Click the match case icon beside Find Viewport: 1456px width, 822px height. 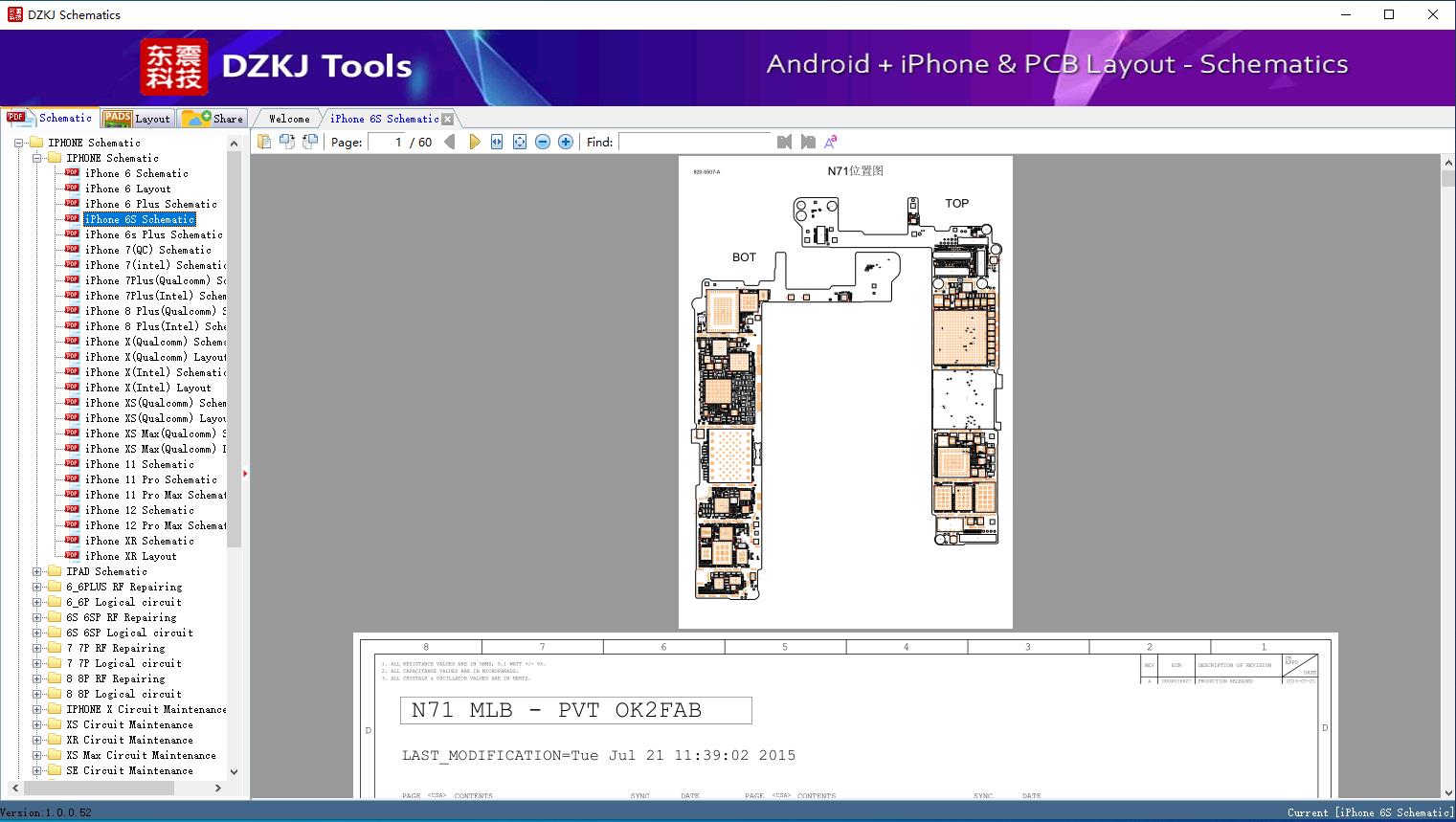(831, 142)
